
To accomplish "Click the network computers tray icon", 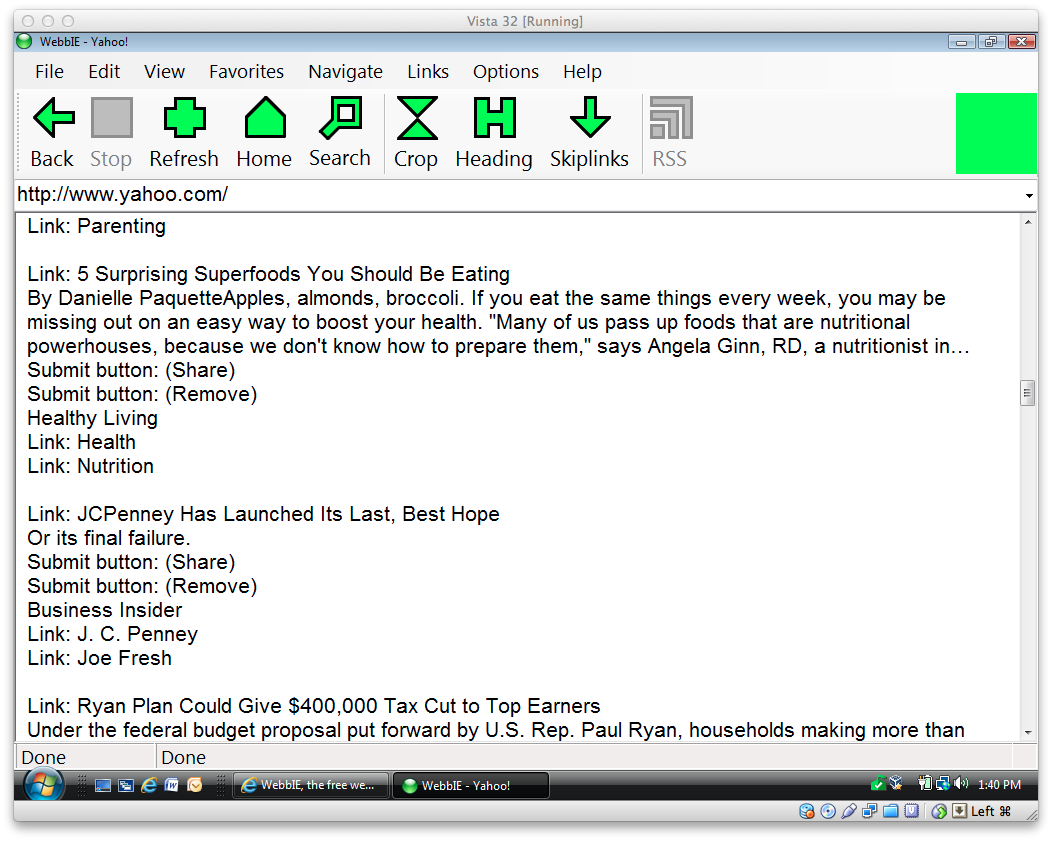I will pyautogui.click(x=943, y=783).
